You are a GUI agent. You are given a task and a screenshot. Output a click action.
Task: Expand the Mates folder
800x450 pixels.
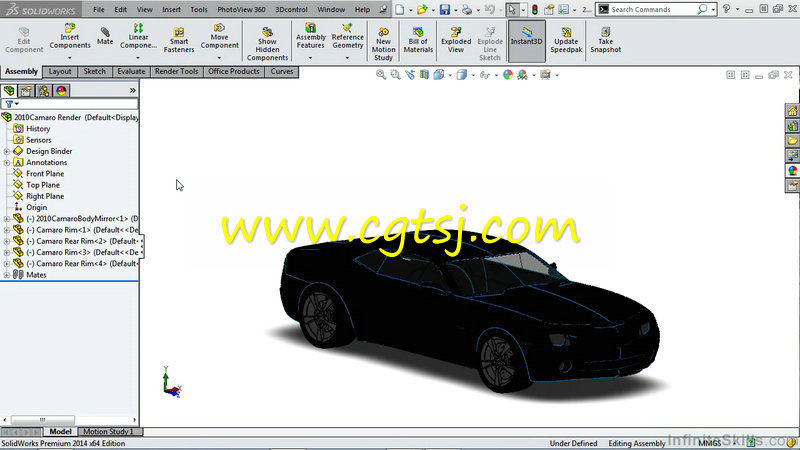point(7,275)
